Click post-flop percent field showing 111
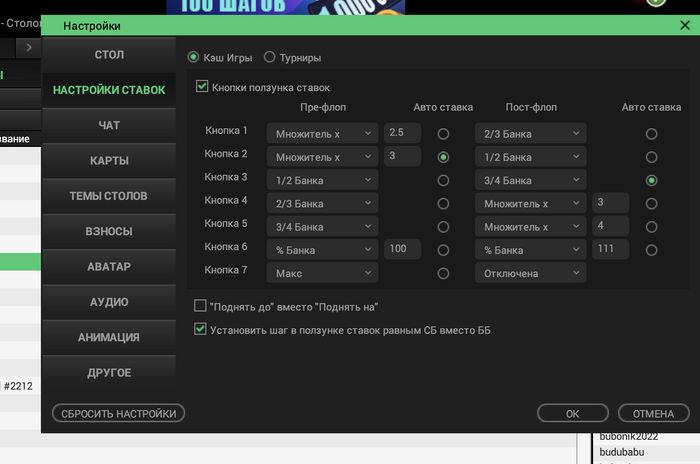The height and width of the screenshot is (464, 700). (x=610, y=249)
